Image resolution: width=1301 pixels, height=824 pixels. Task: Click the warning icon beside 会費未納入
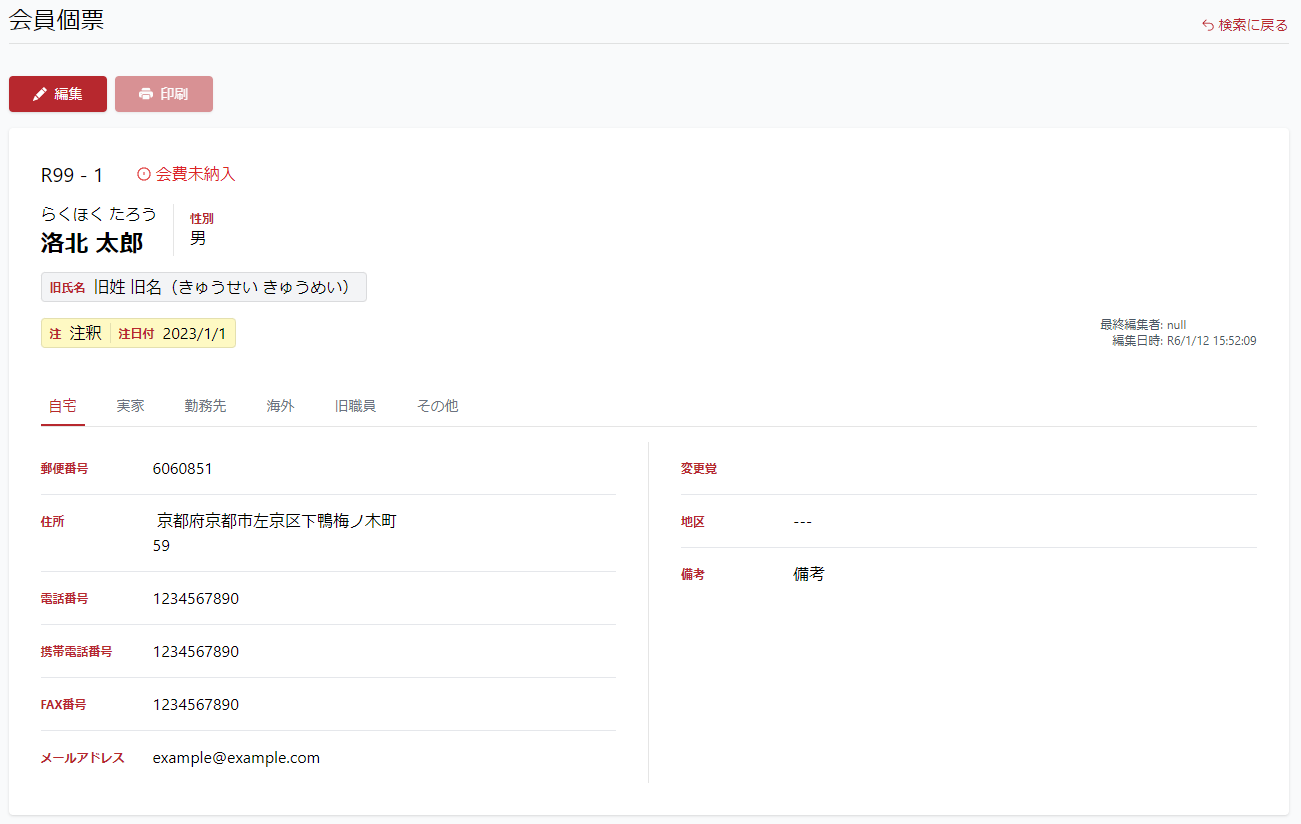(x=144, y=174)
